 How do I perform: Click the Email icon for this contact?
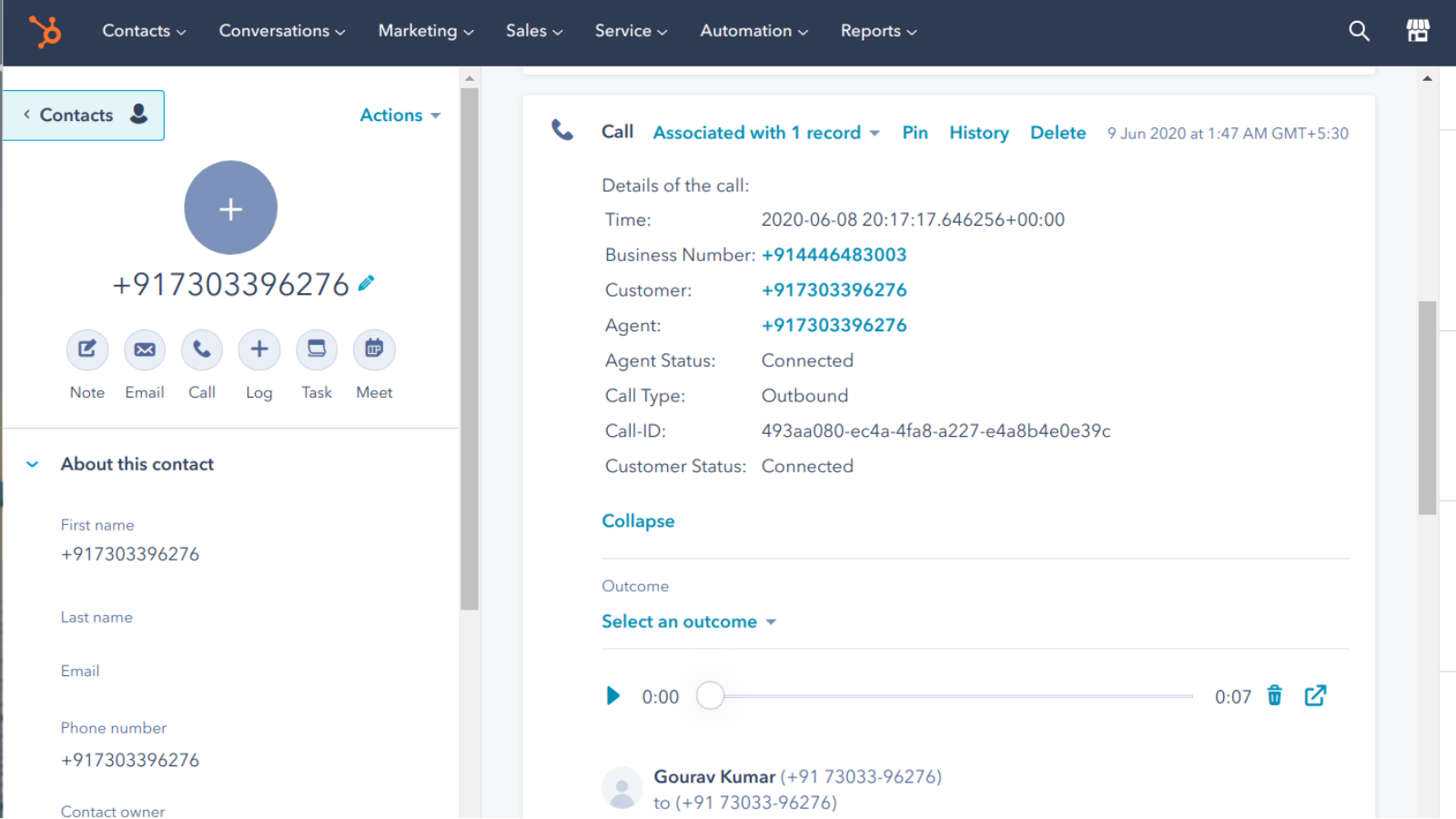click(x=144, y=349)
